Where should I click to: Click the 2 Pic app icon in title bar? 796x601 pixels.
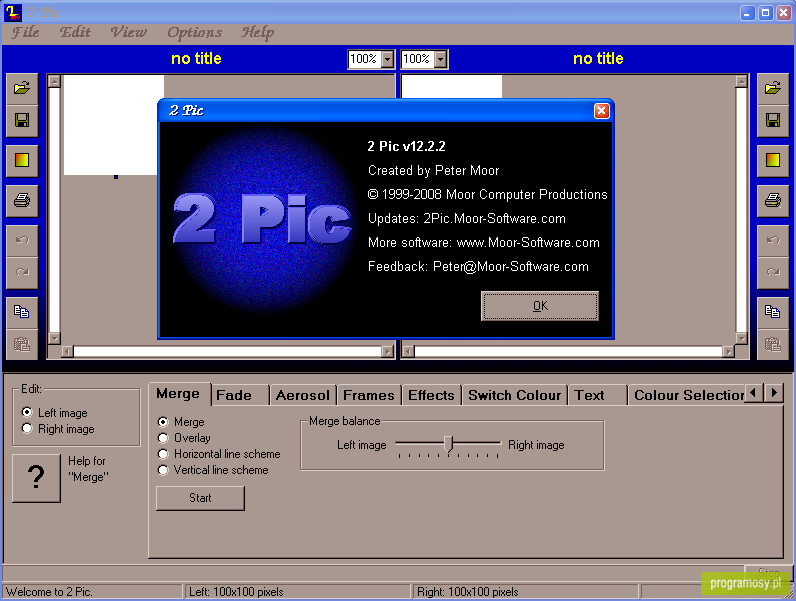click(13, 12)
